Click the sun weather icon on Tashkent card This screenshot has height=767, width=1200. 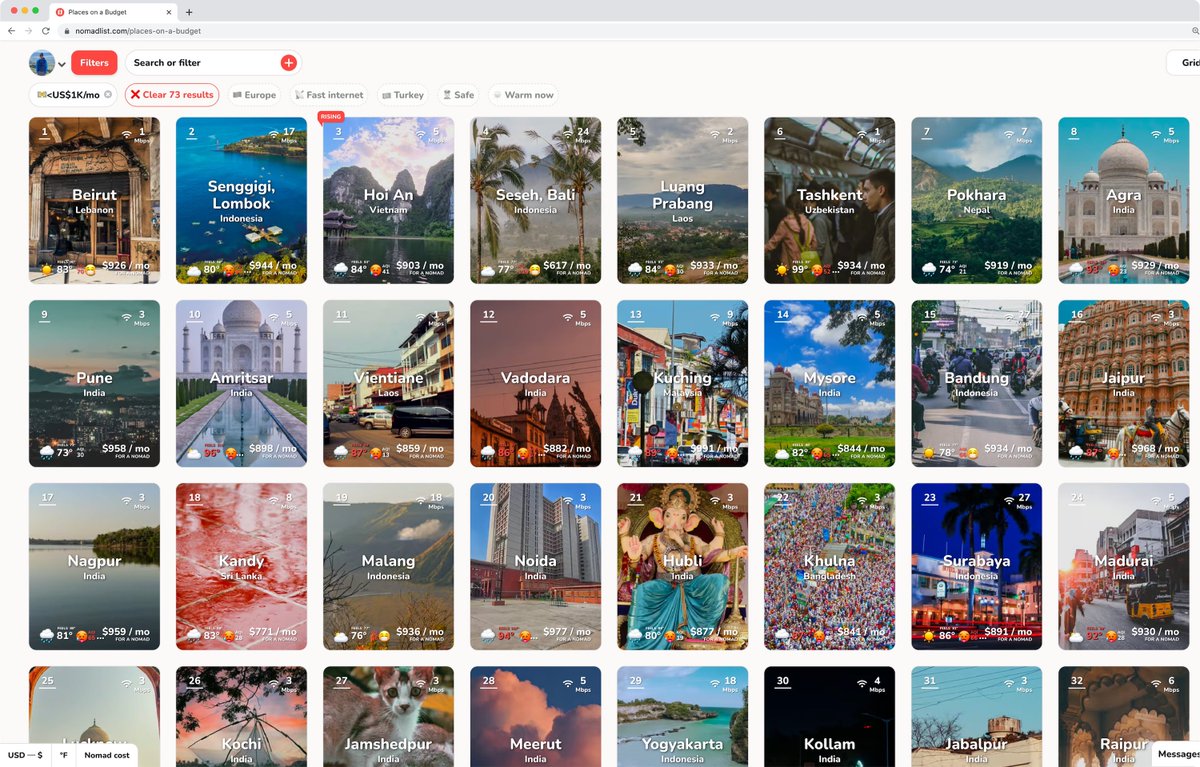point(782,270)
